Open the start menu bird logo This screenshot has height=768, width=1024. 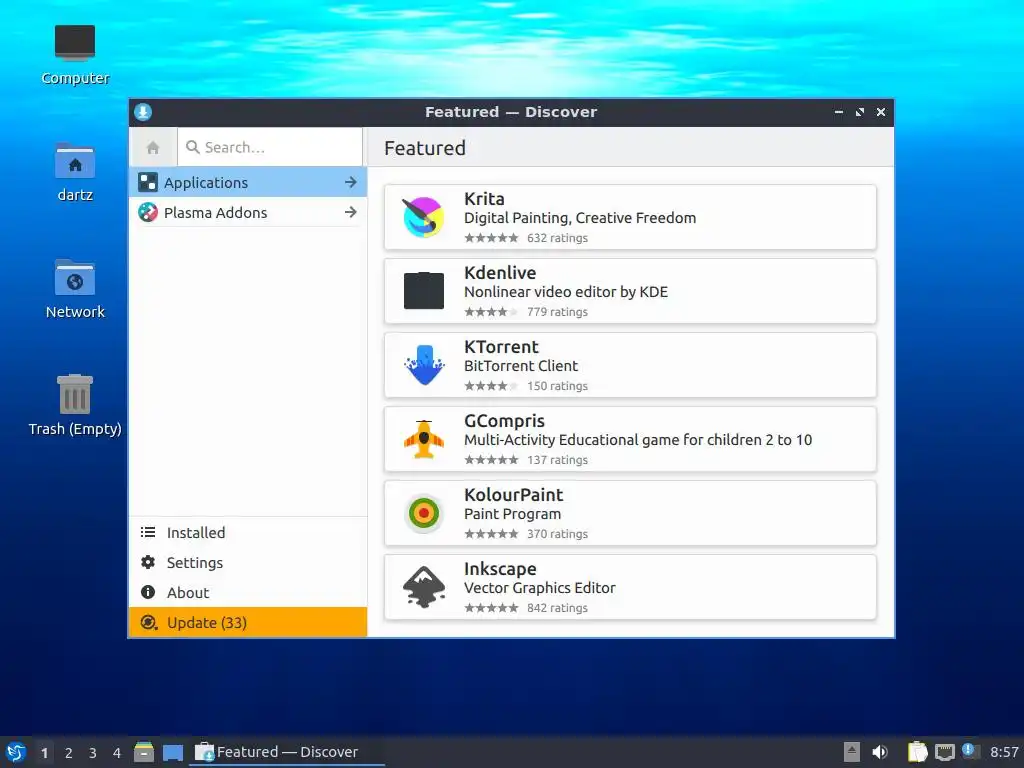point(15,752)
